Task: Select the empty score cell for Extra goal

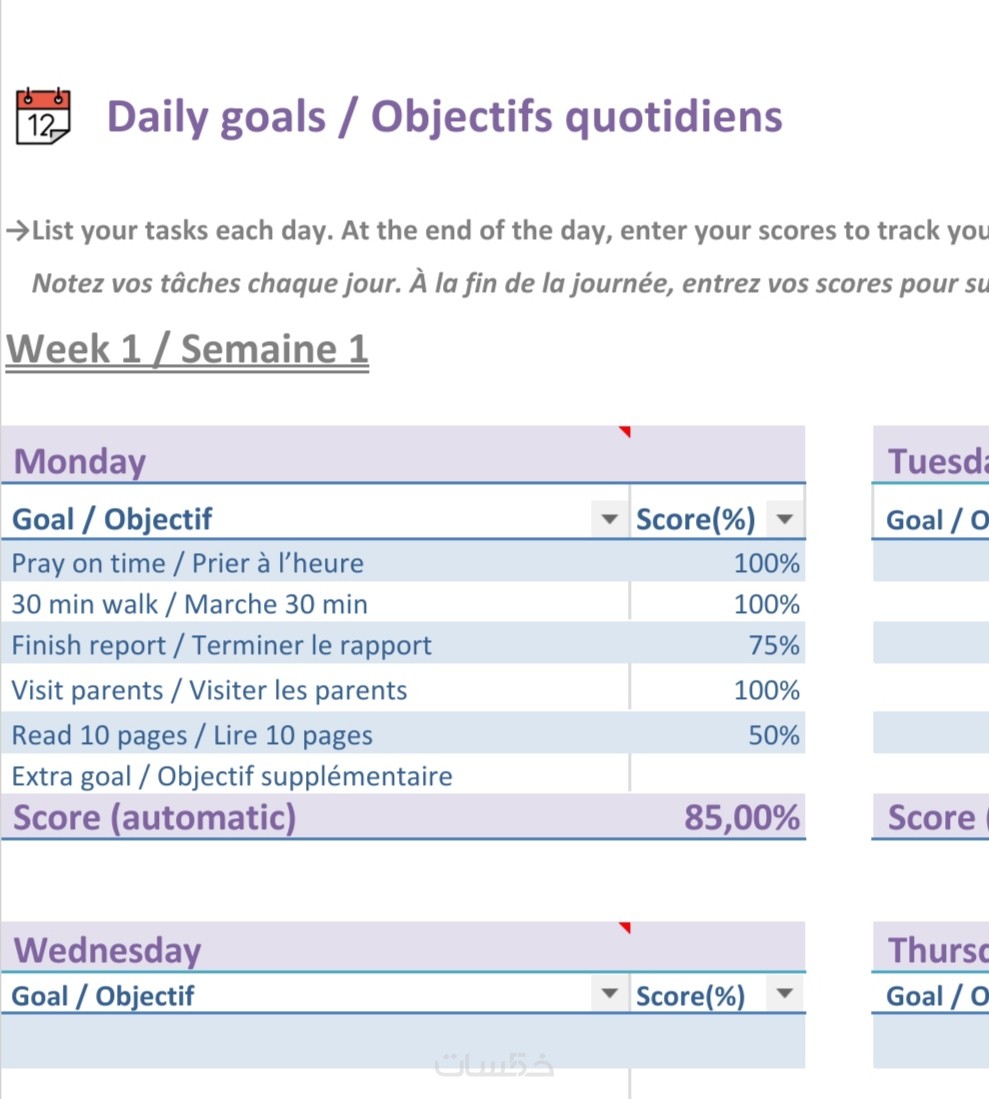Action: 717,776
